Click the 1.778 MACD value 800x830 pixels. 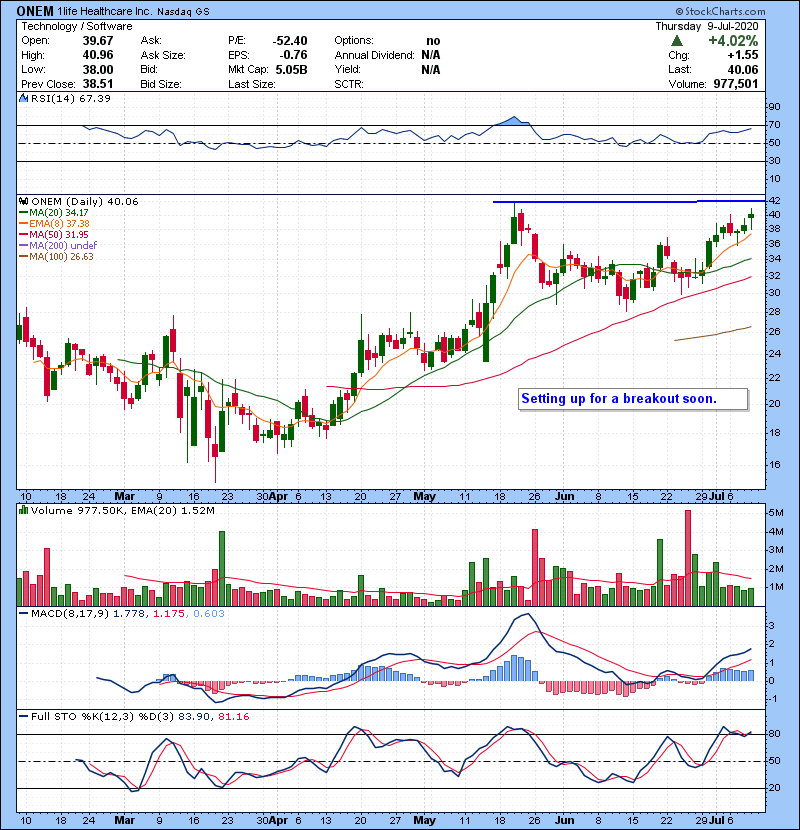pyautogui.click(x=129, y=614)
